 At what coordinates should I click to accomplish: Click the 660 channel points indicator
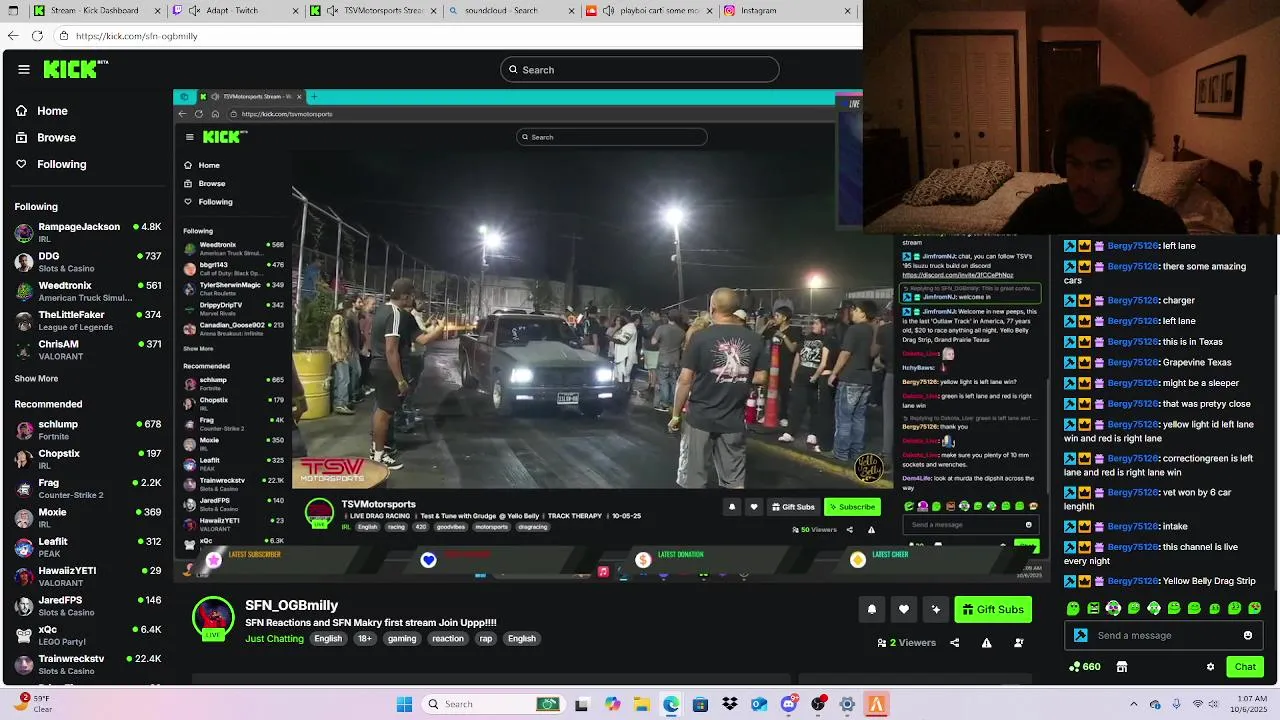point(1084,667)
